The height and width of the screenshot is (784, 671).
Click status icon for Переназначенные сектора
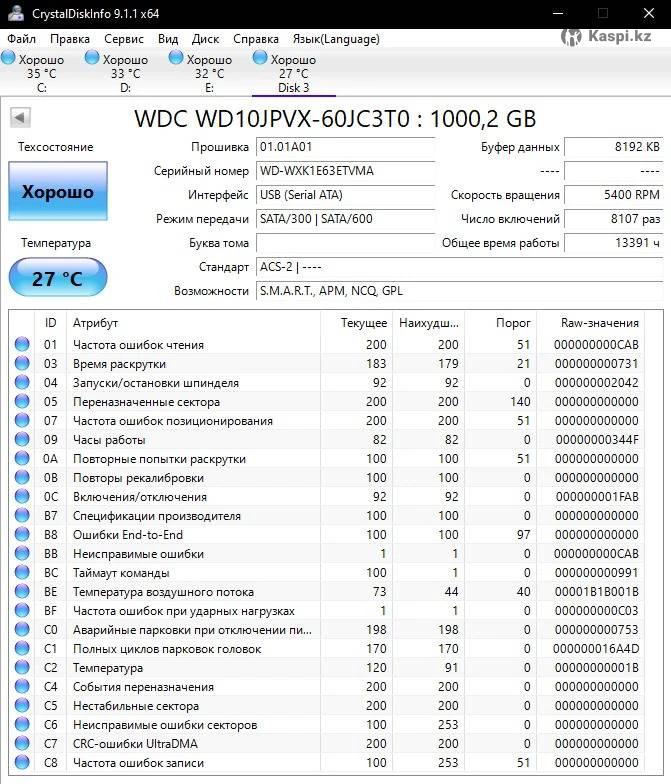[22, 401]
